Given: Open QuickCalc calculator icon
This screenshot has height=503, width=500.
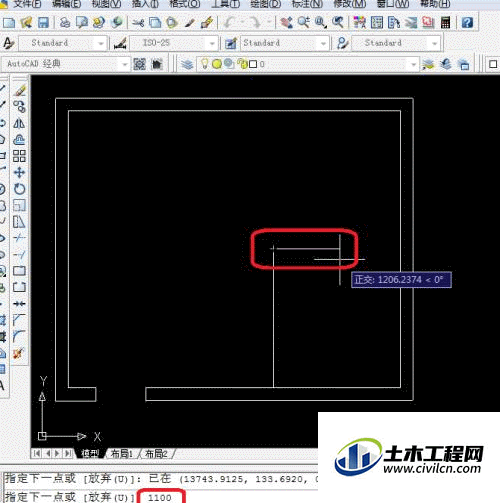Looking at the screenshot, I should (x=445, y=23).
